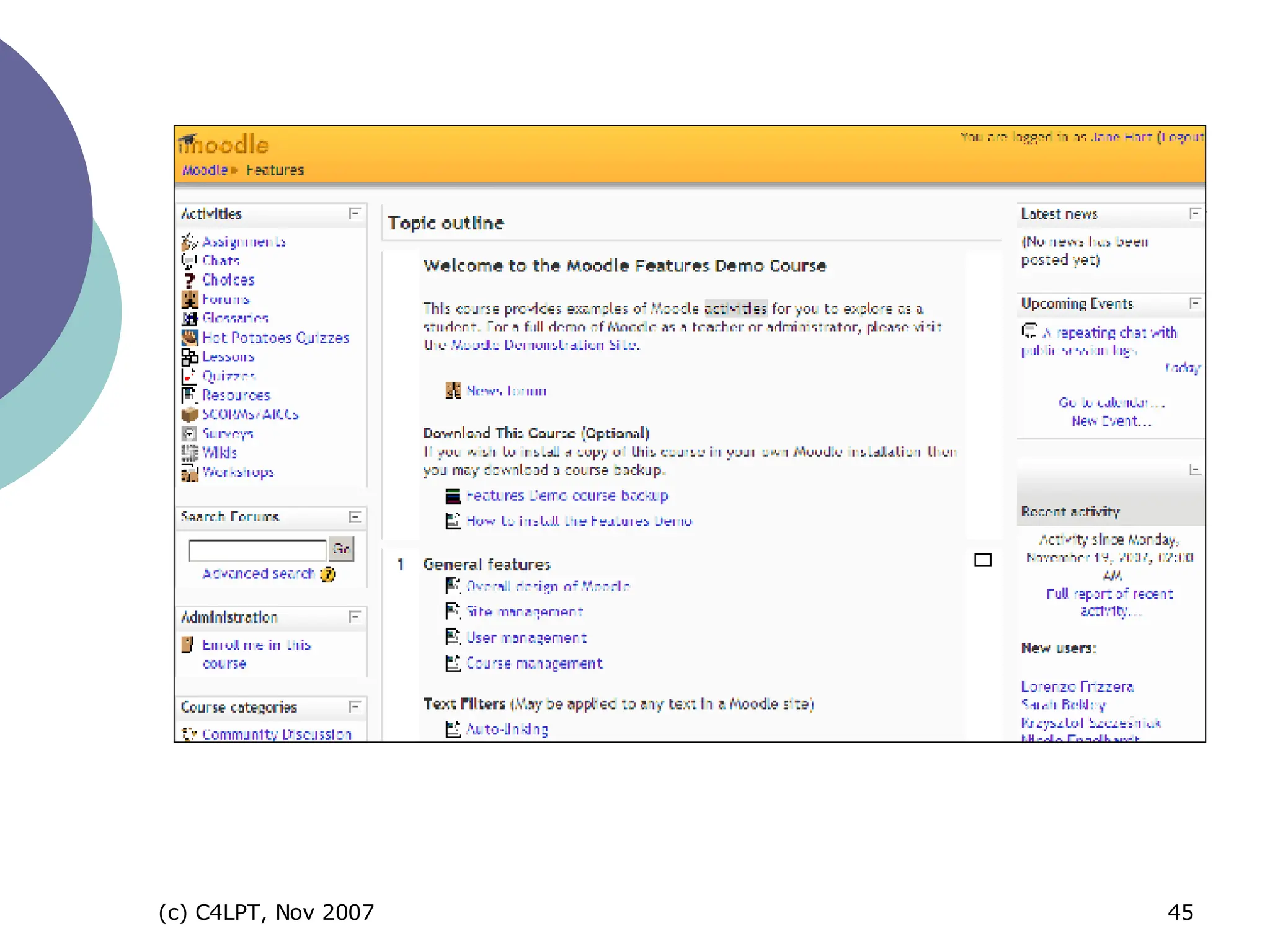Click the Hot Potatoes Quizzes icon

tap(189, 338)
